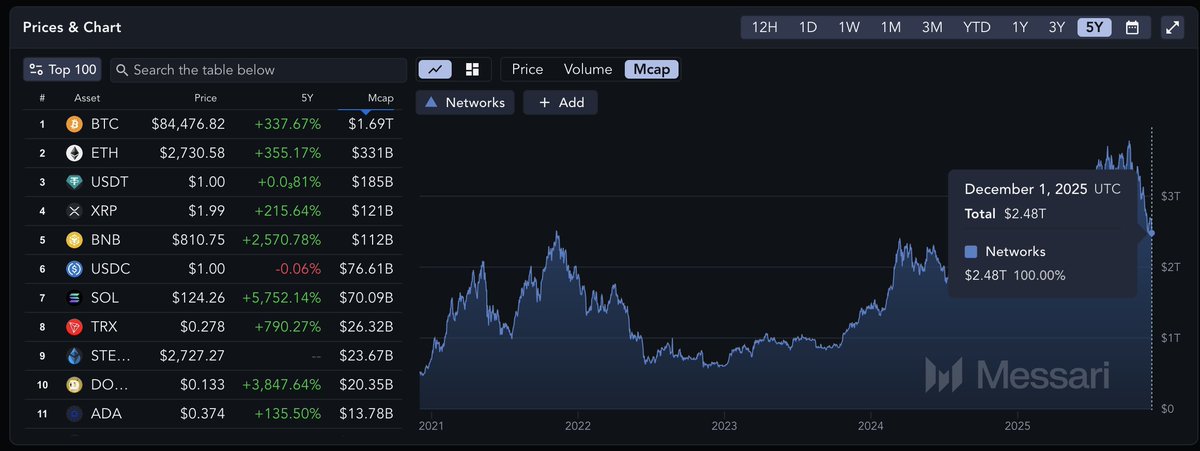The height and width of the screenshot is (451, 1200).
Task: Click the TRX Tron icon
Action: pos(73,327)
